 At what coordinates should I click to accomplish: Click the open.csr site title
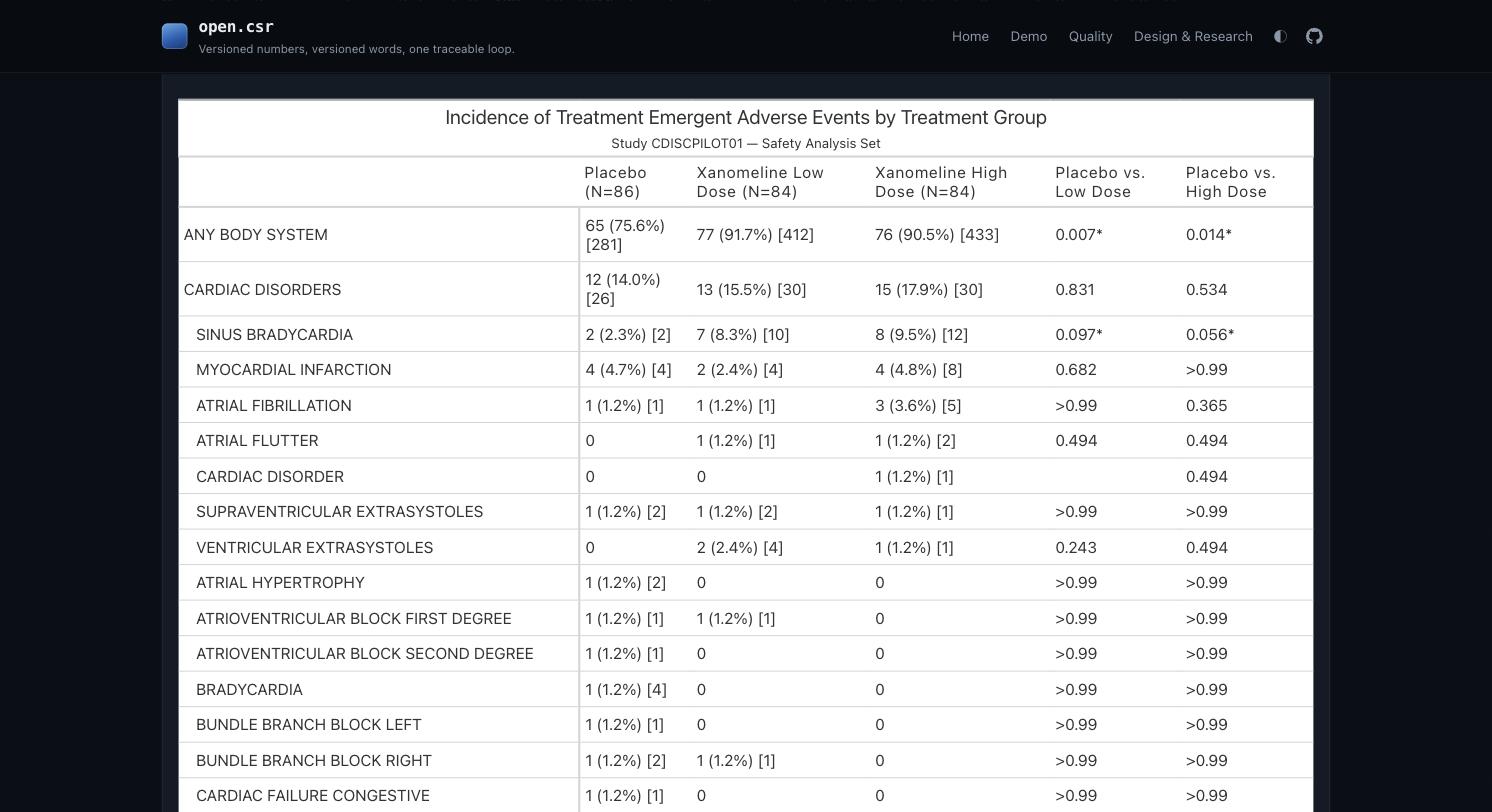(x=236, y=27)
